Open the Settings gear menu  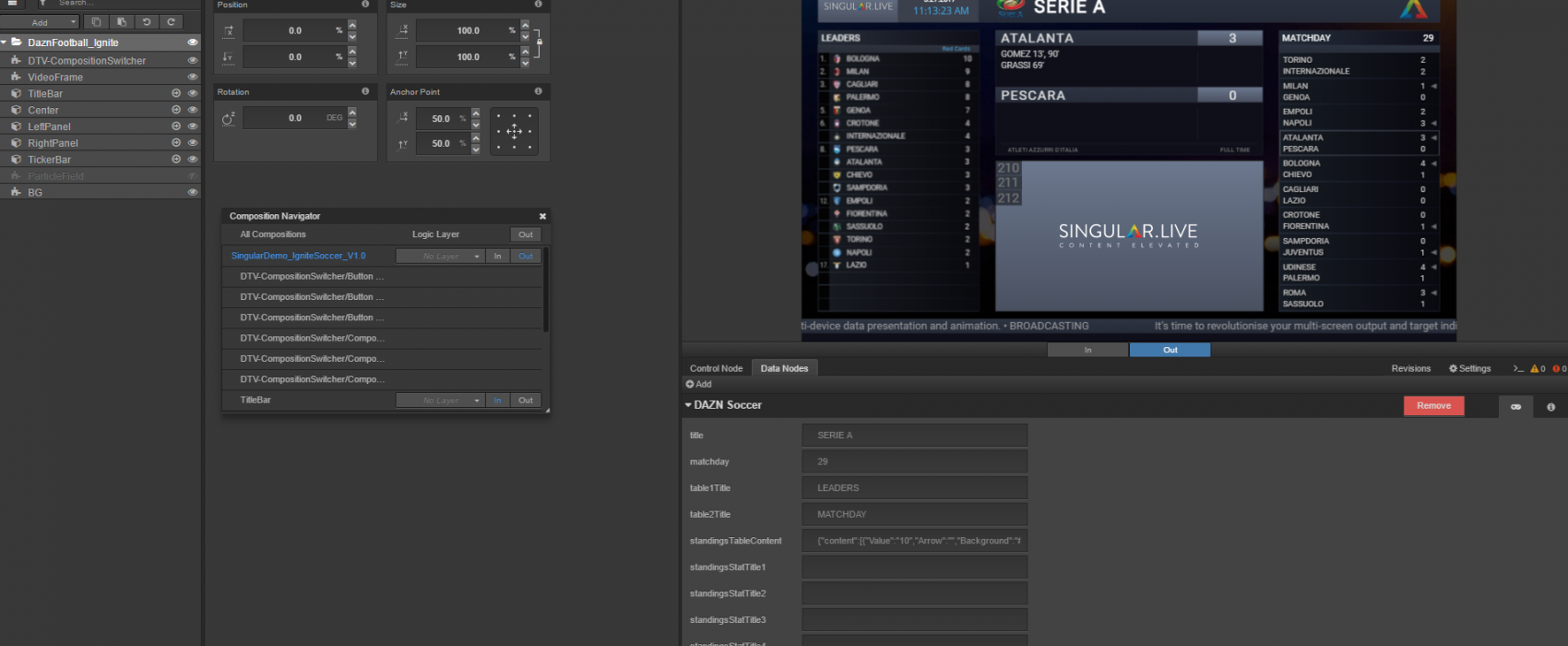1469,368
